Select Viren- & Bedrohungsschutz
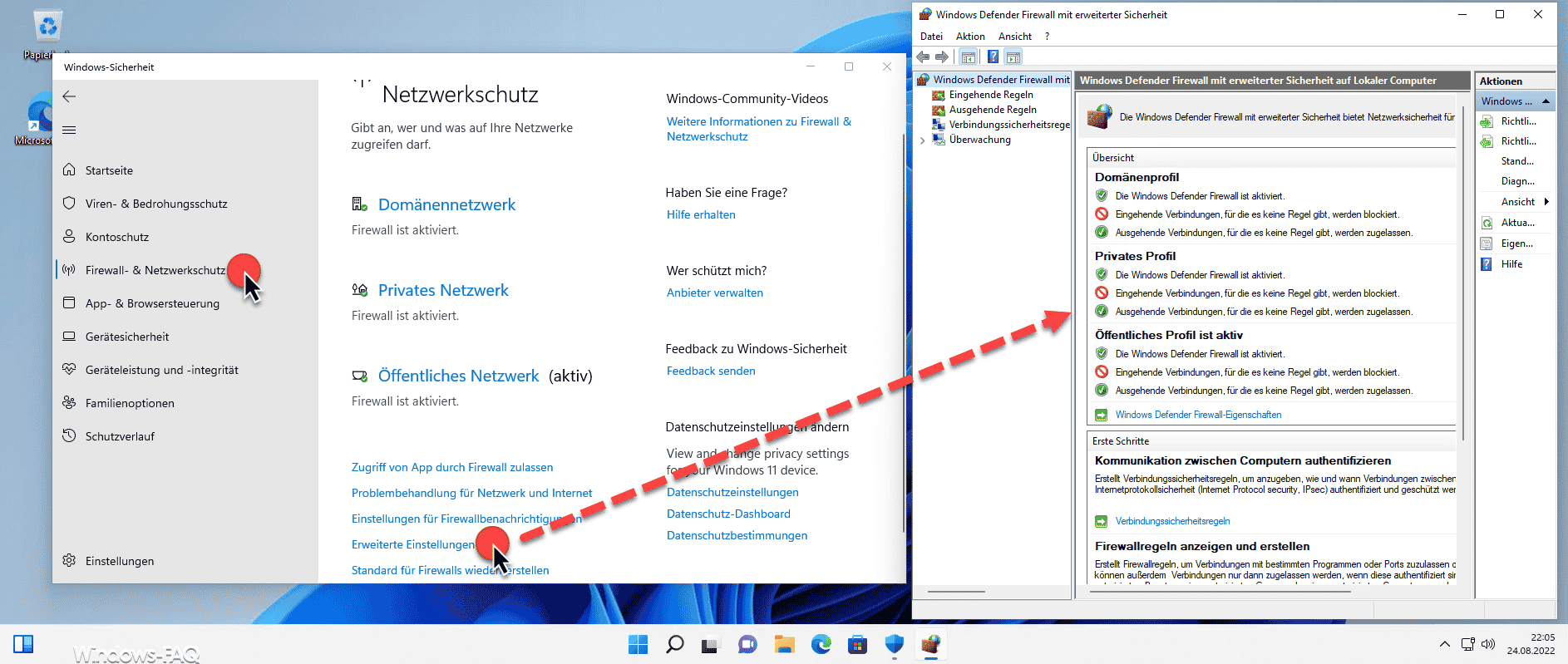The height and width of the screenshot is (664, 1568). click(x=156, y=204)
